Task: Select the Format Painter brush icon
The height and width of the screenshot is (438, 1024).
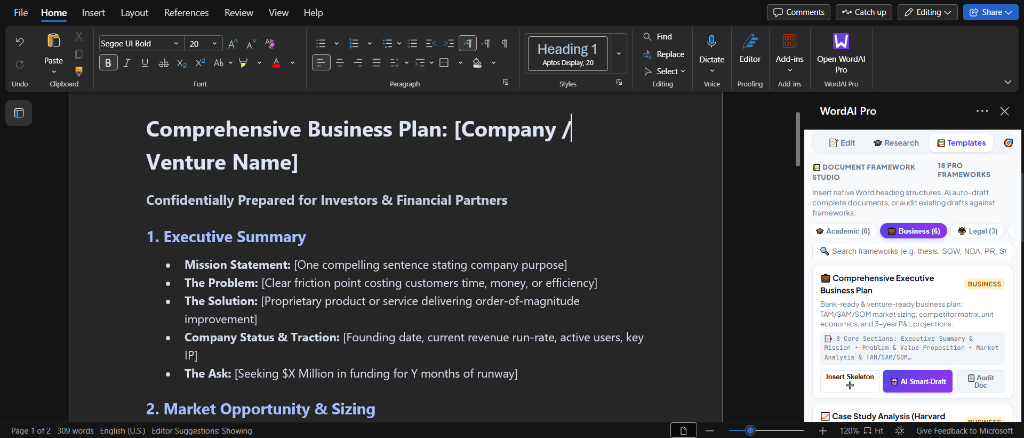Action: pyautogui.click(x=79, y=70)
